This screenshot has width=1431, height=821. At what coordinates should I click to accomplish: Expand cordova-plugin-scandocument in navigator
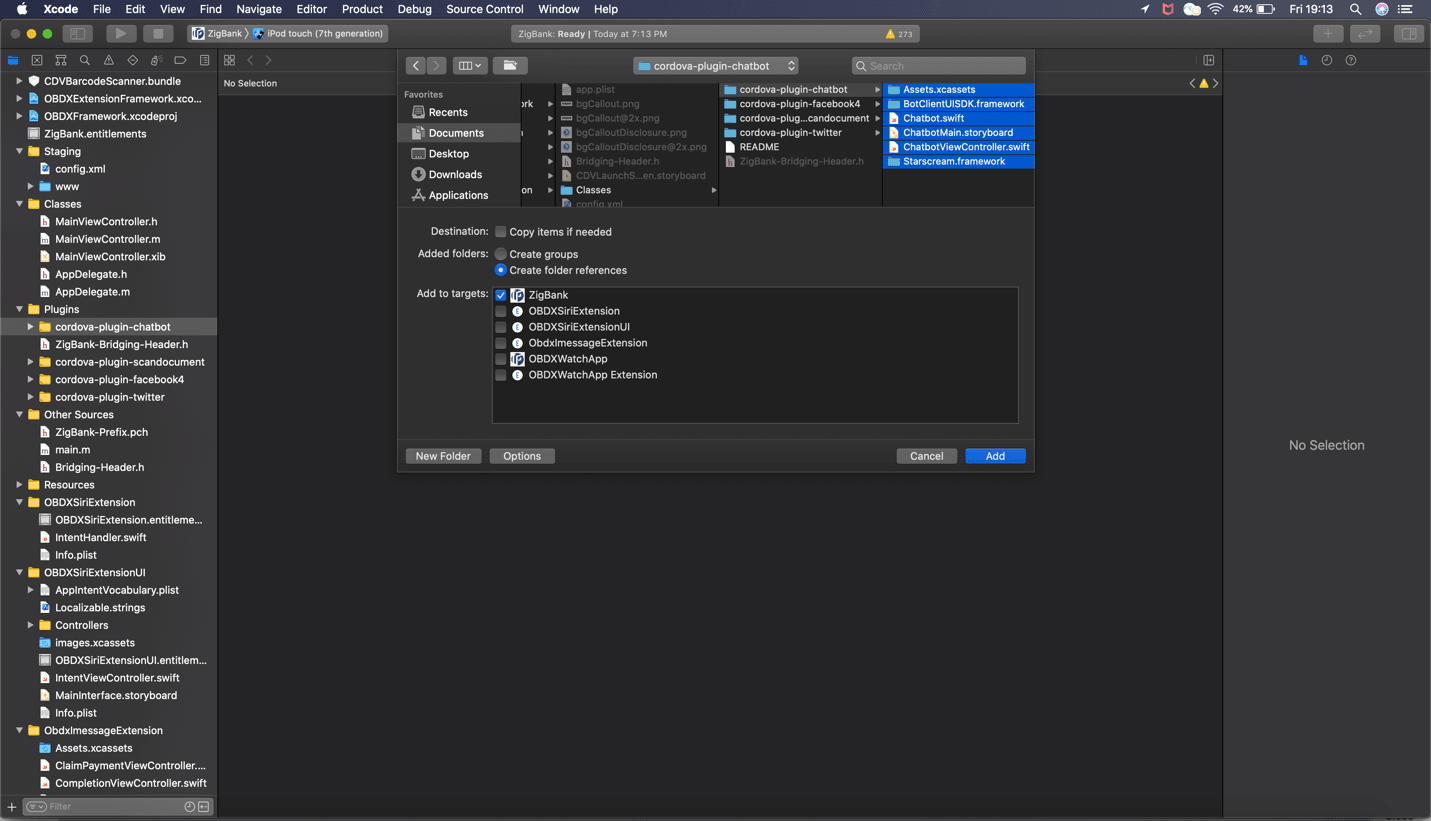tap(31, 362)
